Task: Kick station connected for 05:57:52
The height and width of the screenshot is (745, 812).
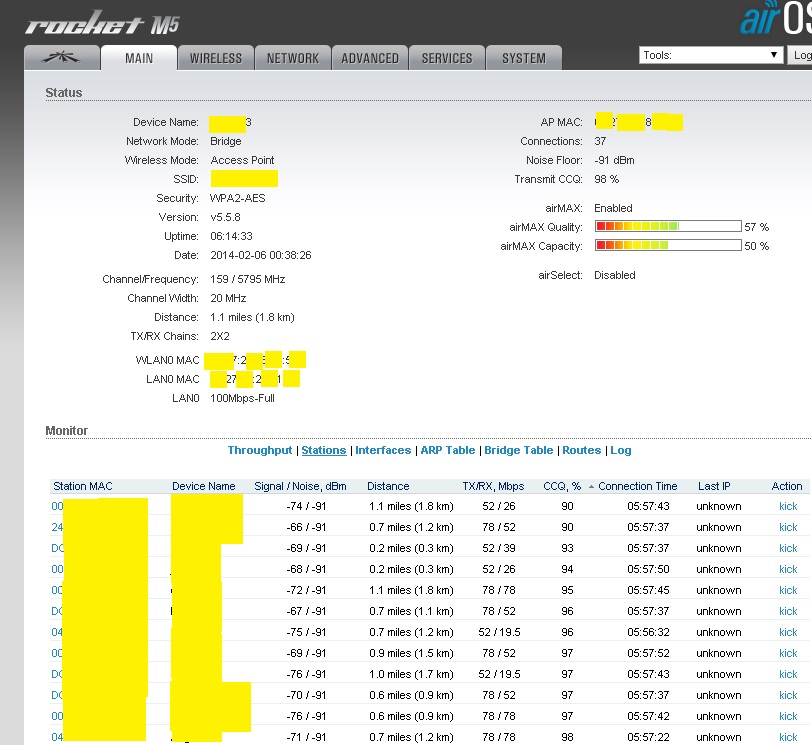Action: (x=788, y=653)
